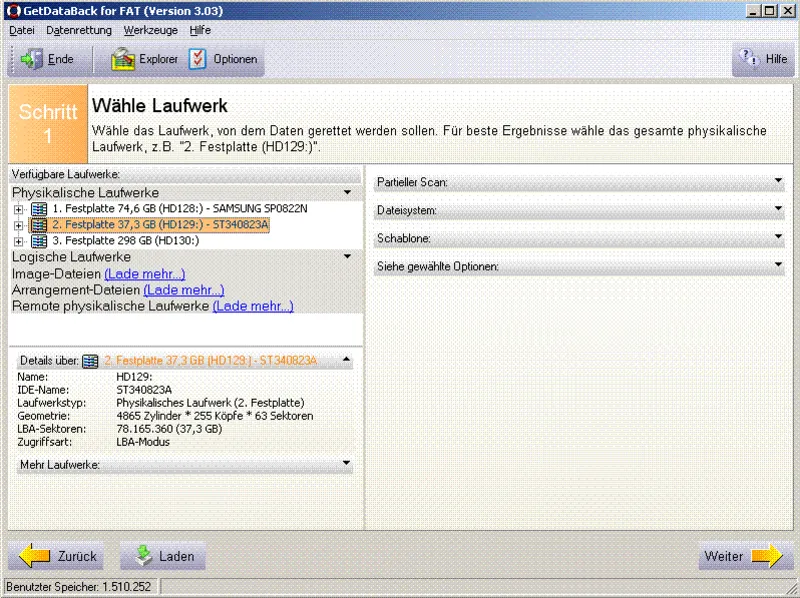
Task: Click the Optionen checkmark icon
Action: (x=197, y=59)
